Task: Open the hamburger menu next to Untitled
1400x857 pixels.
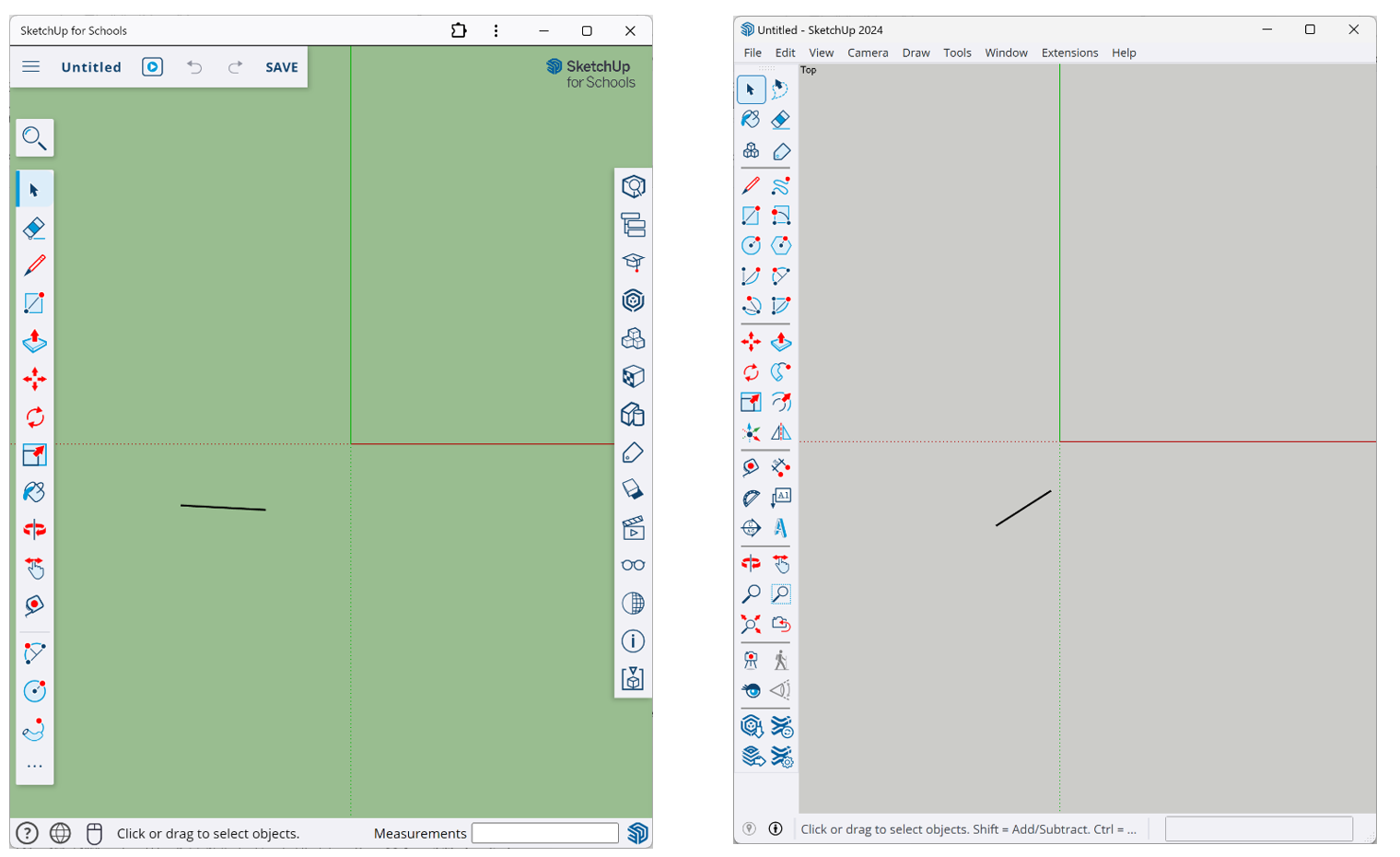Action: click(31, 66)
